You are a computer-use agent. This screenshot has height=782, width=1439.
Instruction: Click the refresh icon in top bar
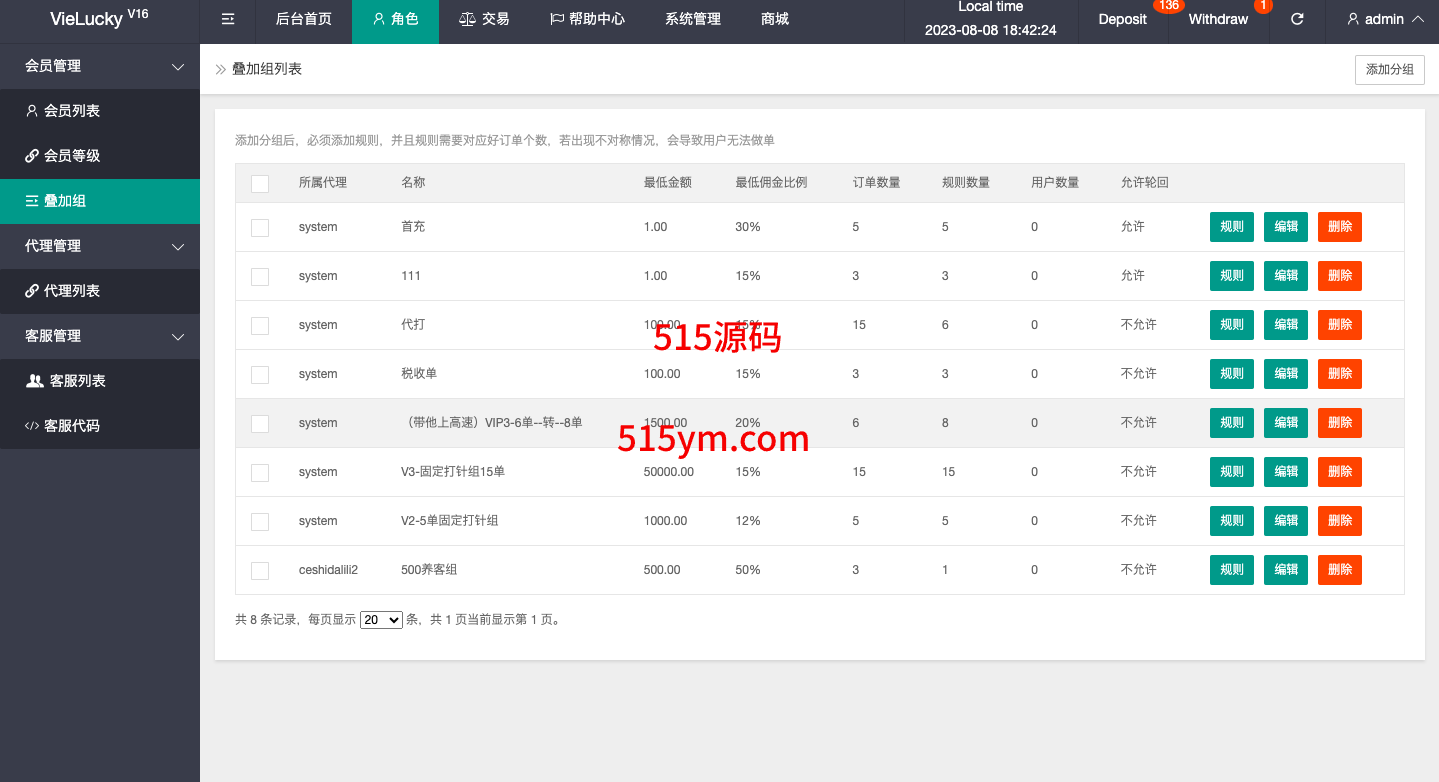(x=1297, y=19)
